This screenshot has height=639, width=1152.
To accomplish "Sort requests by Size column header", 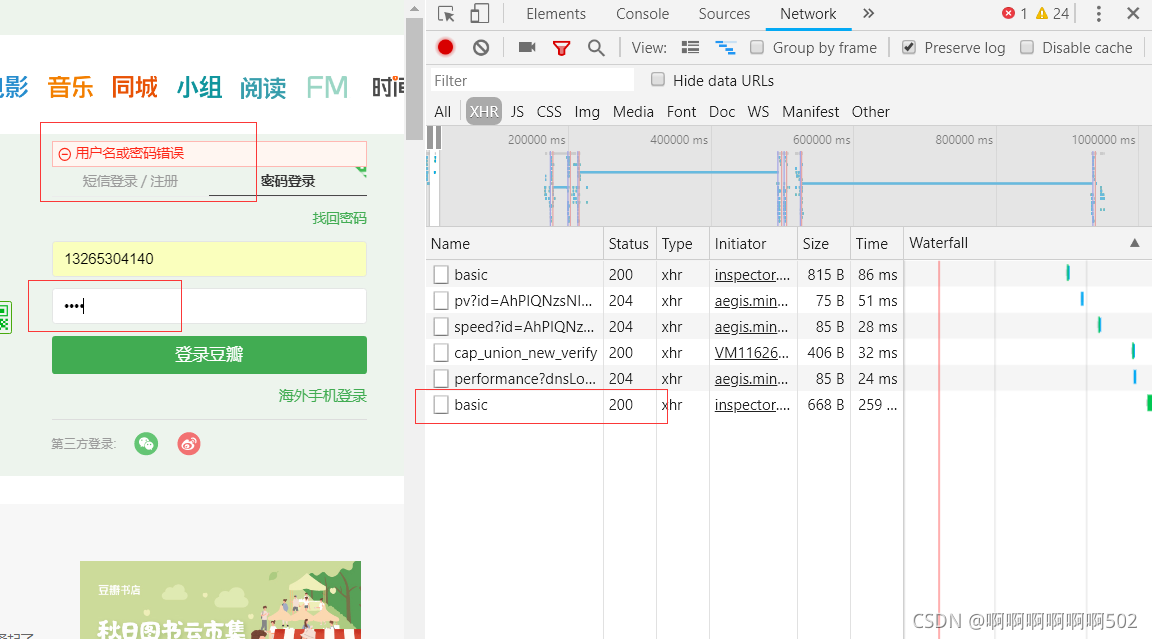I will pos(822,244).
